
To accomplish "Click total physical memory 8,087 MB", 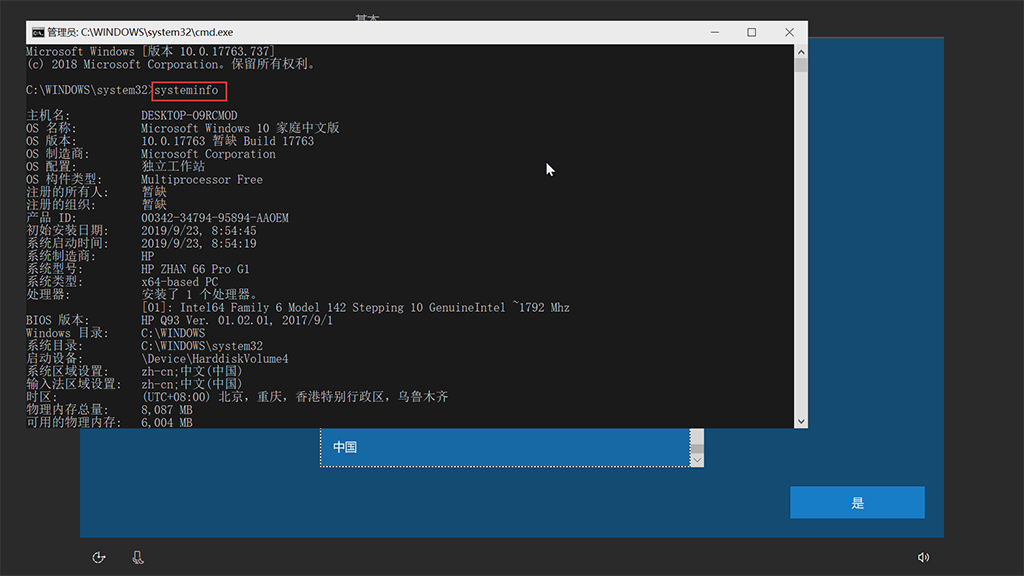I will [x=167, y=410].
